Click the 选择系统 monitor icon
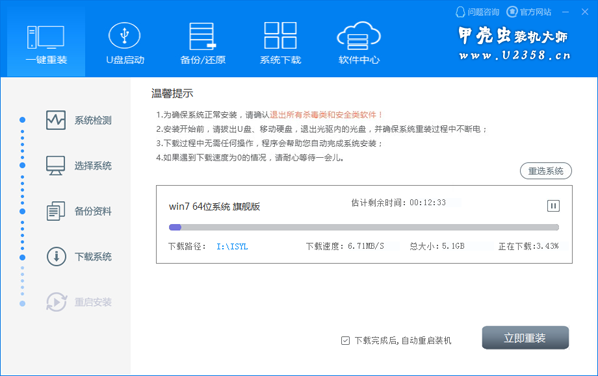The width and height of the screenshot is (598, 376). tap(56, 166)
